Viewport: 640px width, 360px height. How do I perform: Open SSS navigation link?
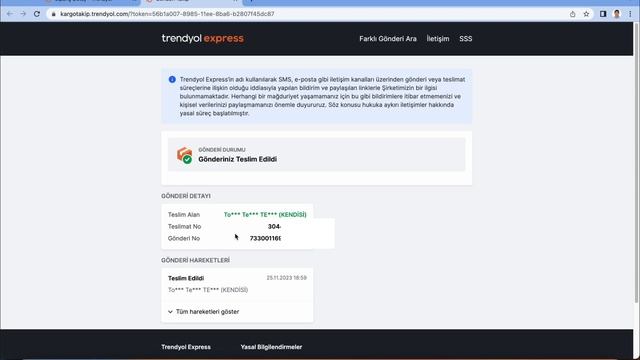(x=465, y=39)
